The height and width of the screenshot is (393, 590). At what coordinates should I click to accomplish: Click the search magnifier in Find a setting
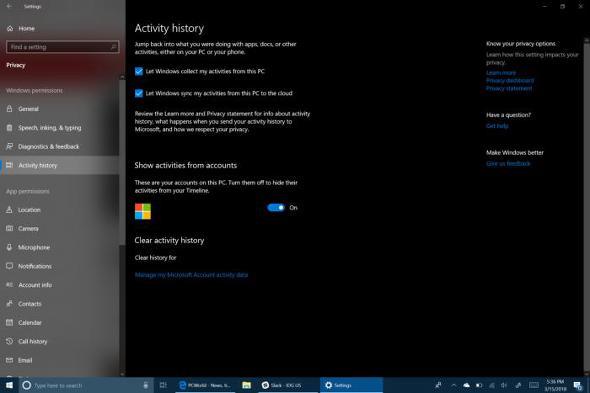[x=113, y=47]
